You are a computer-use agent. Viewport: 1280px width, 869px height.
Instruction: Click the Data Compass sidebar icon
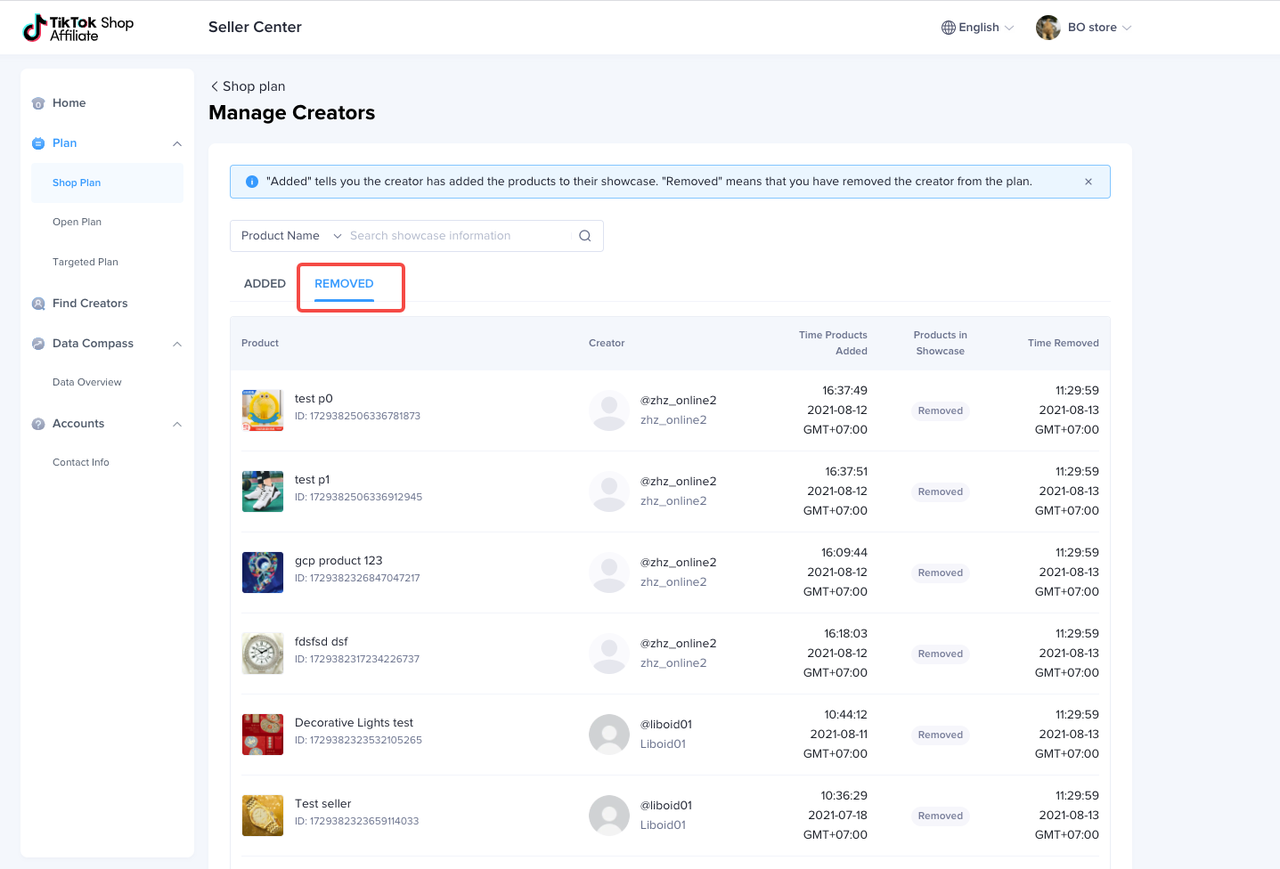[38, 343]
